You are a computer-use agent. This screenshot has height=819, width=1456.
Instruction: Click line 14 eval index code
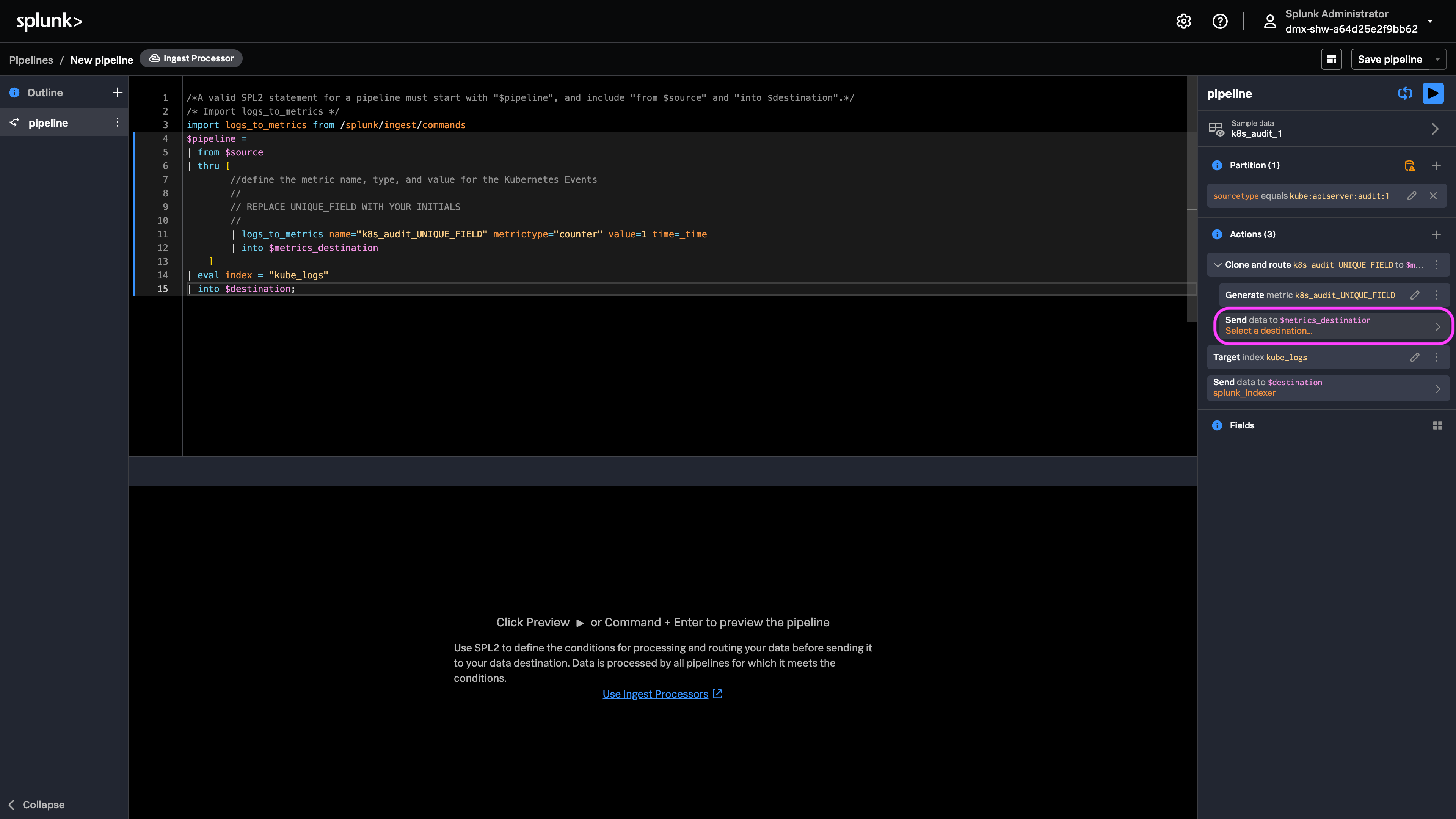click(x=258, y=275)
